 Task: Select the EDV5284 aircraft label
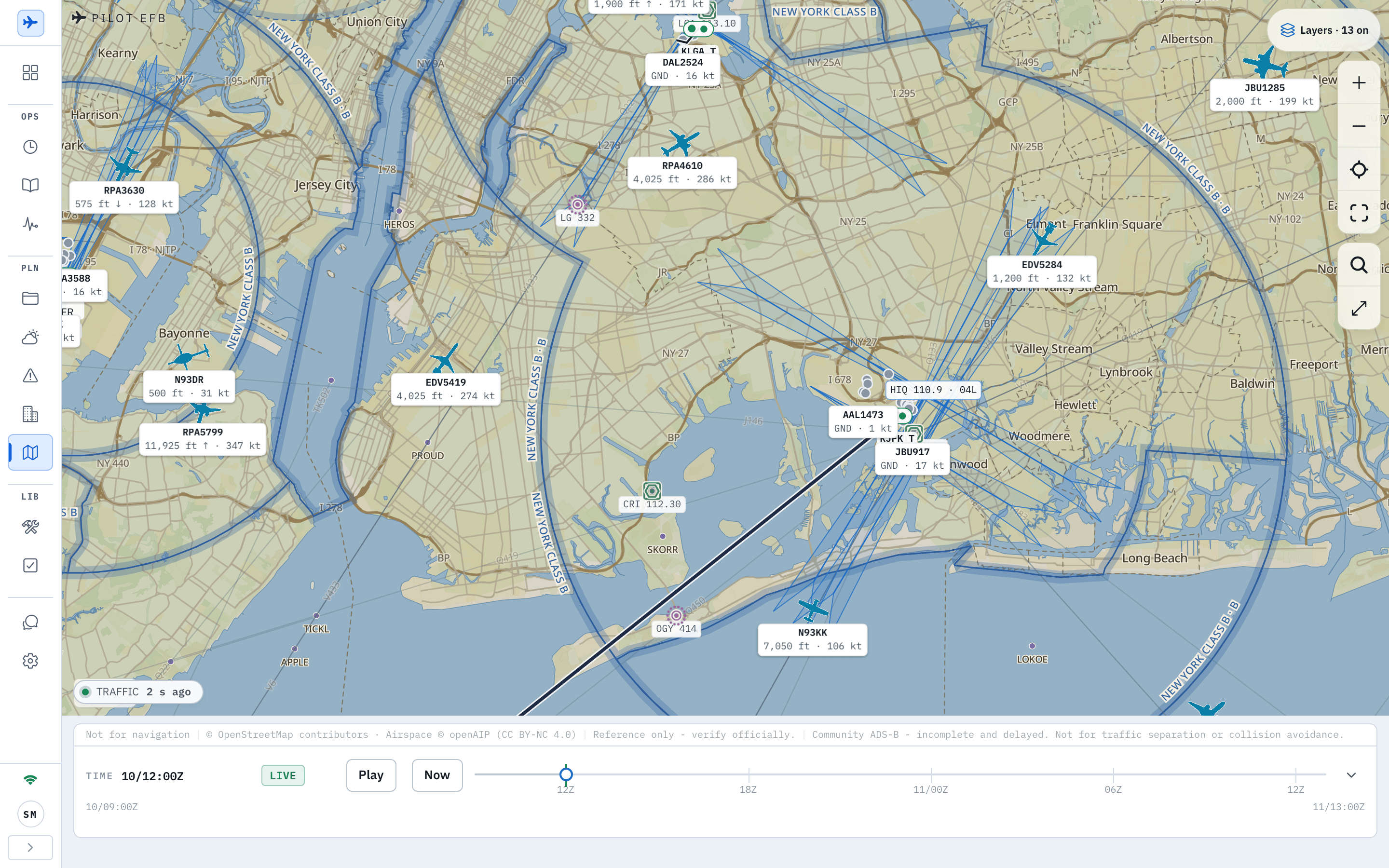[1042, 271]
